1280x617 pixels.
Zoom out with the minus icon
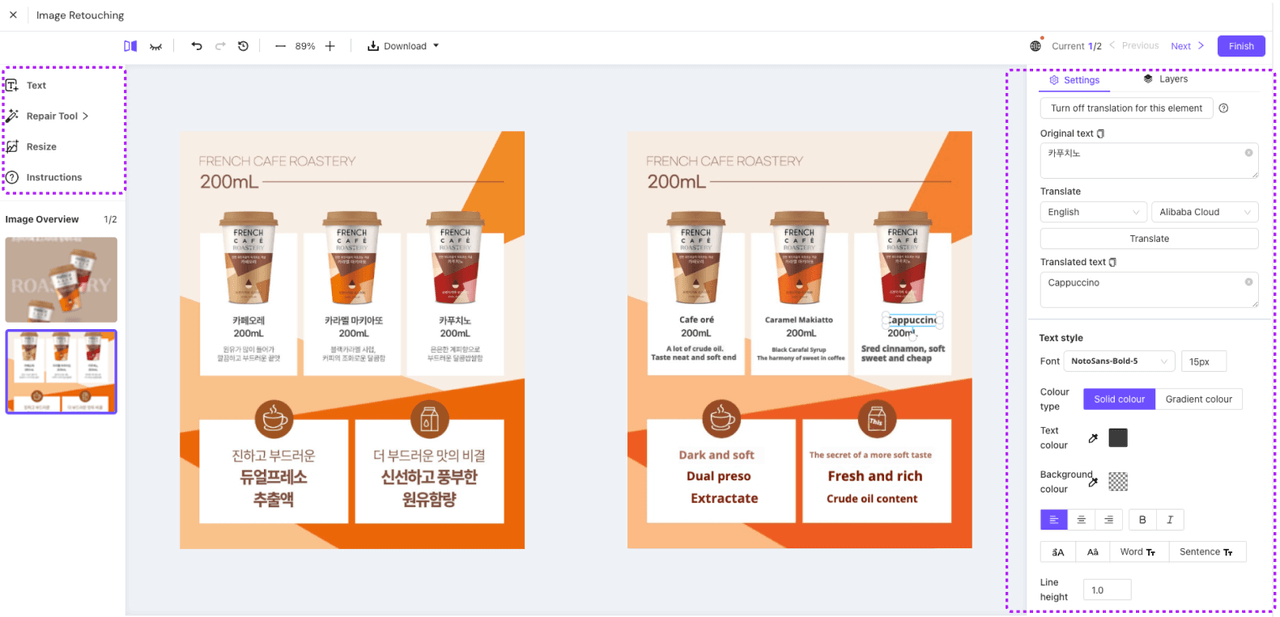click(x=280, y=46)
